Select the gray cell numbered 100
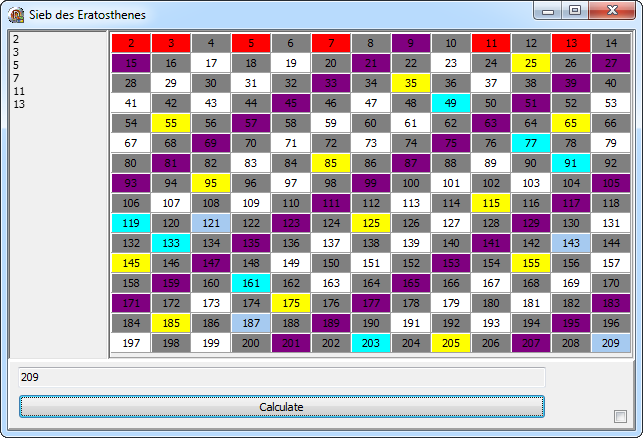 tap(411, 183)
